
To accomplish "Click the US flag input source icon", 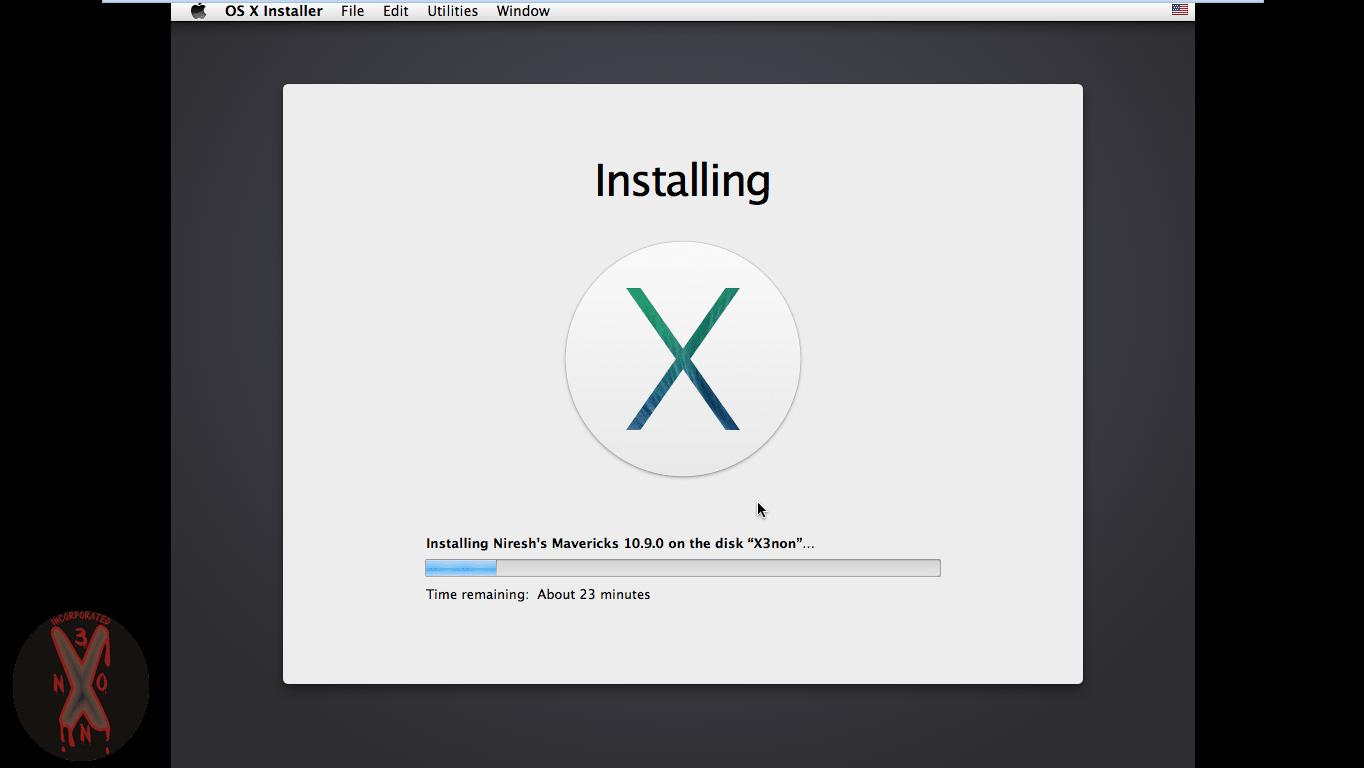I will [1180, 10].
